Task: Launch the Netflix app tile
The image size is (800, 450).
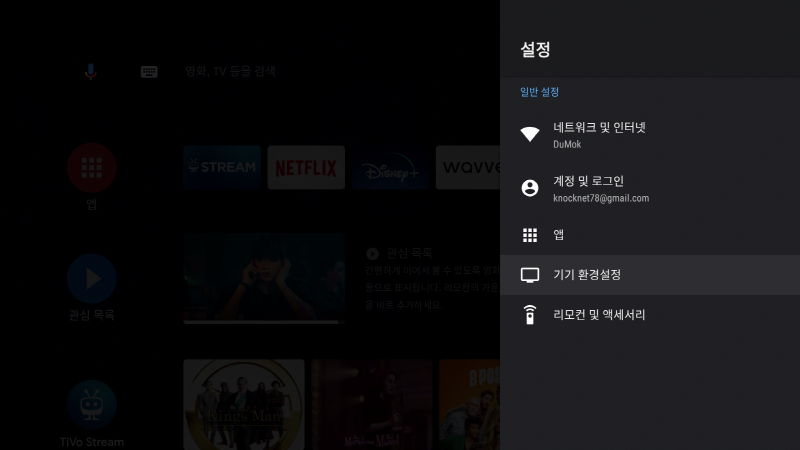Action: click(x=306, y=167)
